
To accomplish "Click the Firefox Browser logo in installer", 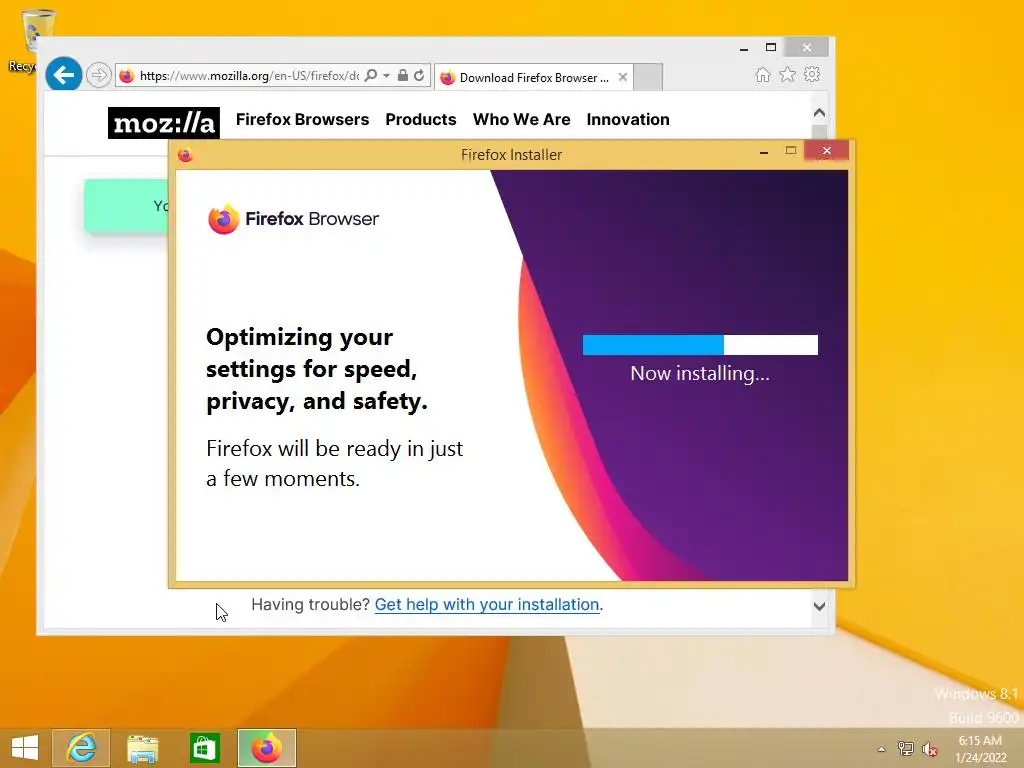I will (293, 219).
